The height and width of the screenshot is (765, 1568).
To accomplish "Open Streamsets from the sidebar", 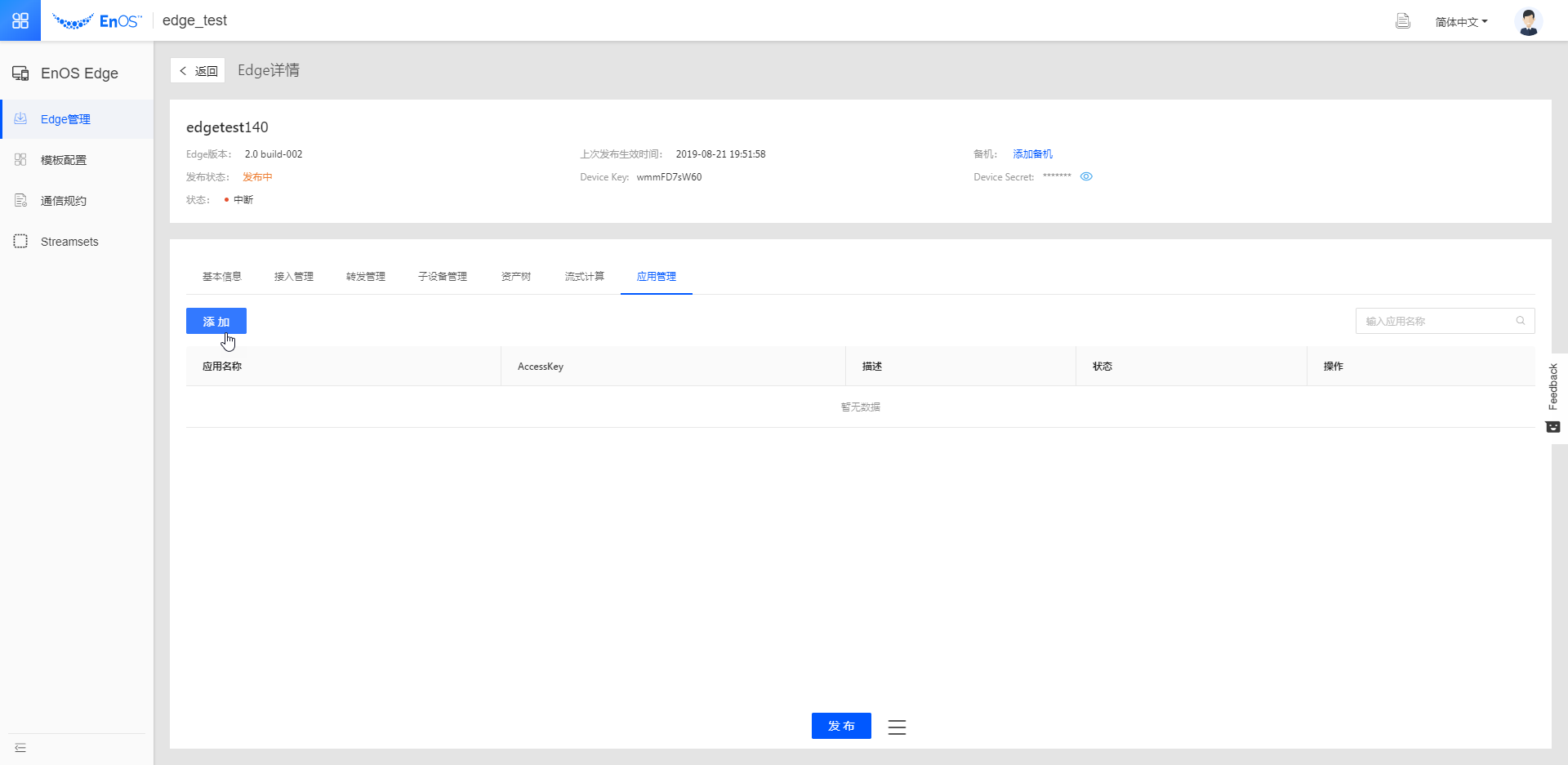I will tap(69, 242).
